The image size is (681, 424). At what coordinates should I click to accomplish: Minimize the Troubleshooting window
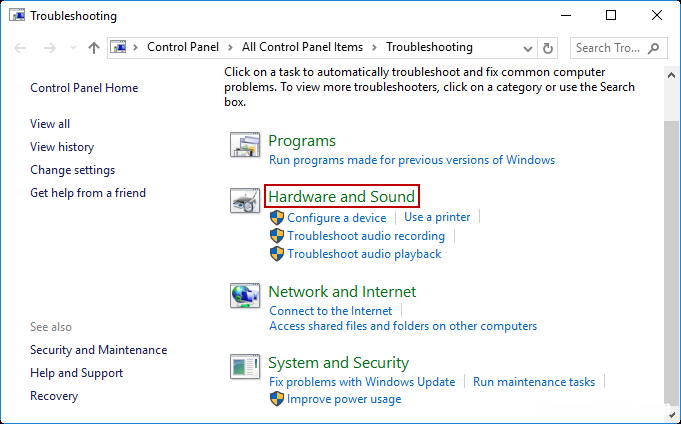tap(566, 15)
